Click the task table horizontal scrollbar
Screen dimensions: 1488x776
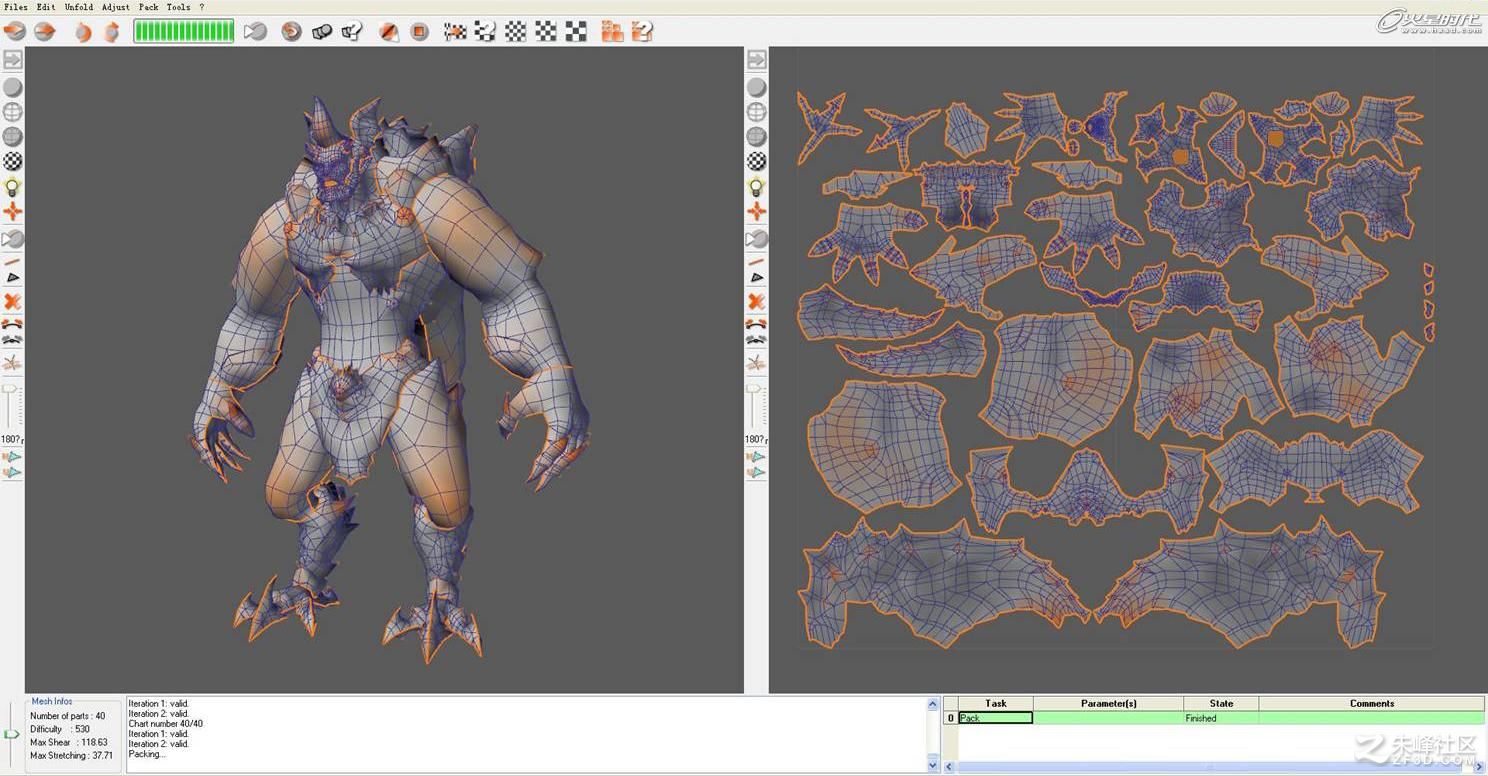(1214, 767)
